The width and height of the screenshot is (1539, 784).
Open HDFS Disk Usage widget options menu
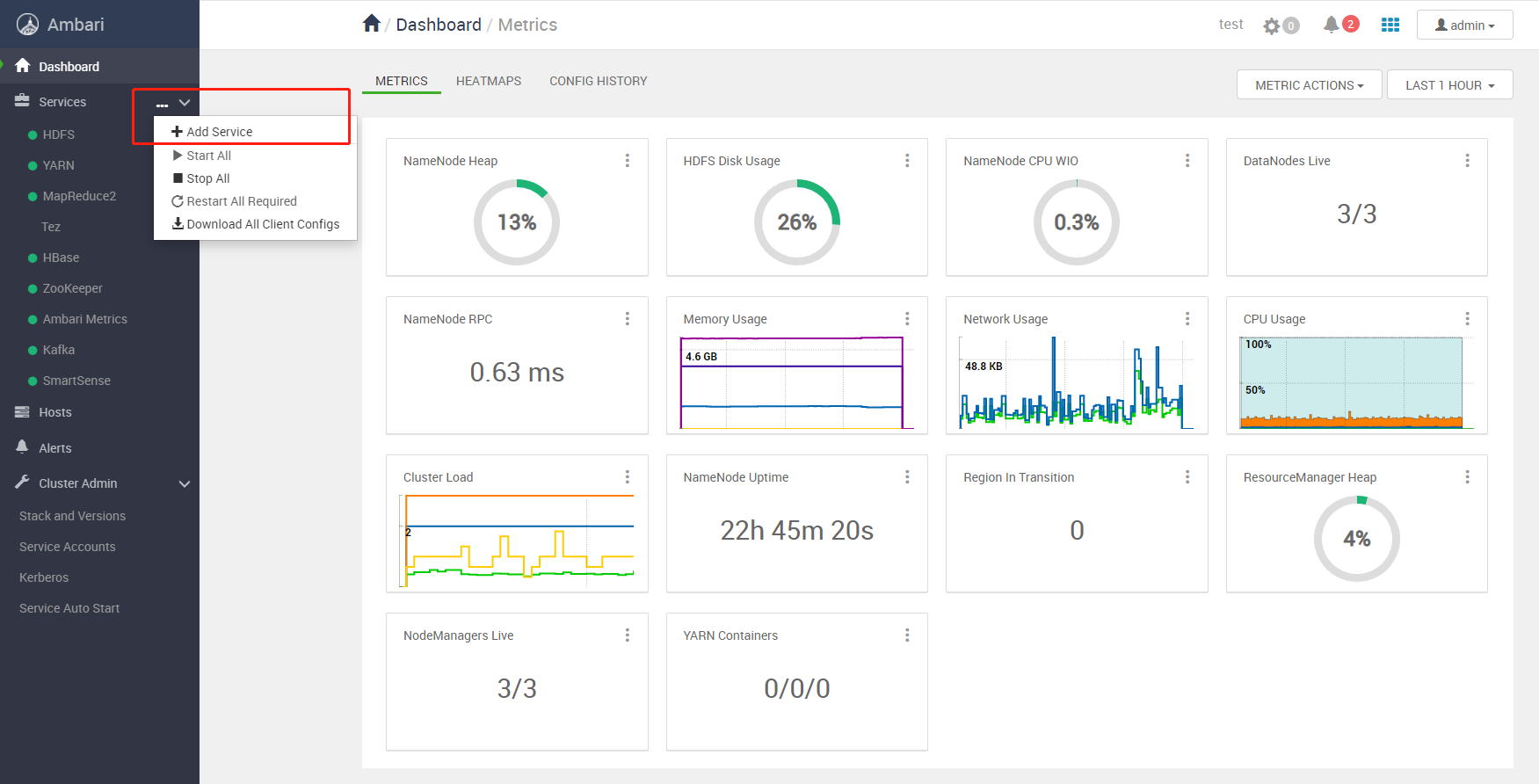pyautogui.click(x=907, y=161)
